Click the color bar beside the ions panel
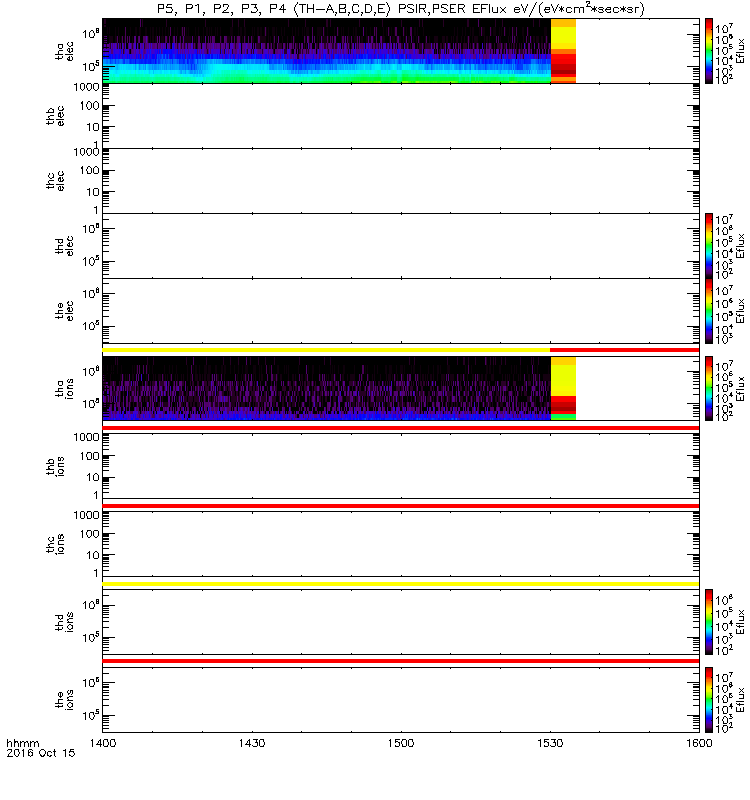Image resolution: width=750 pixels, height=800 pixels. 709,699
